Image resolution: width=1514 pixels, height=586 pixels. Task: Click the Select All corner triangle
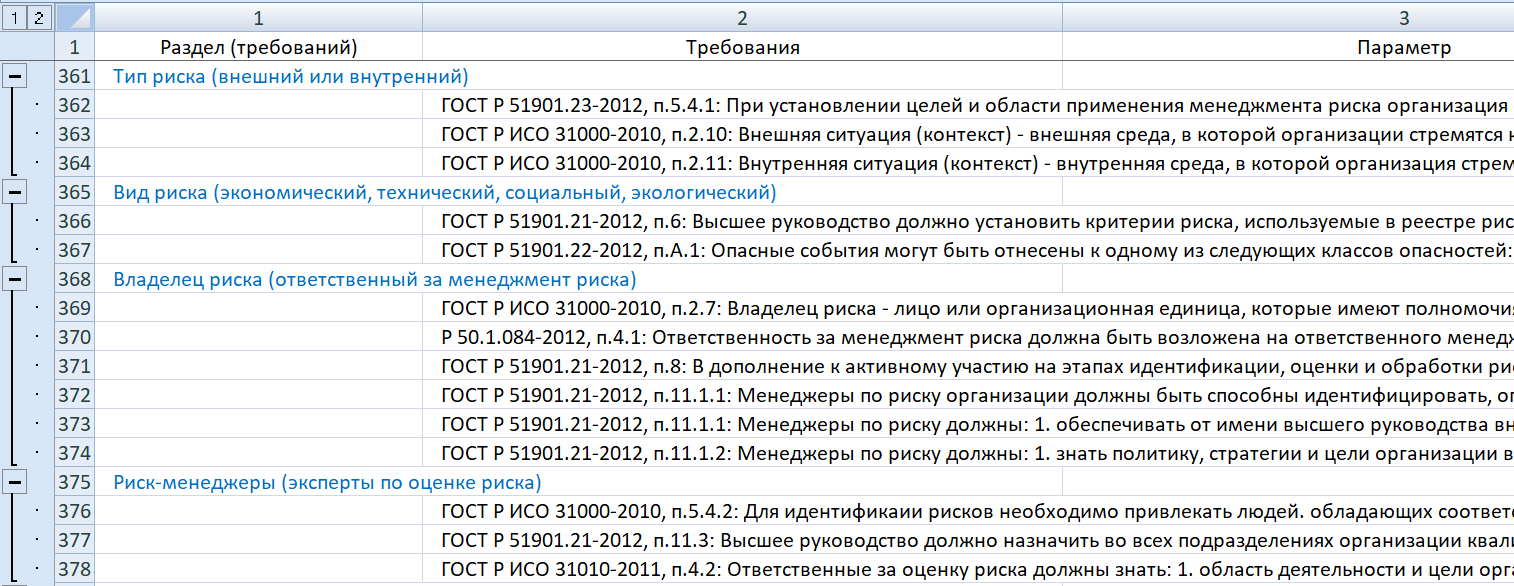coord(75,17)
